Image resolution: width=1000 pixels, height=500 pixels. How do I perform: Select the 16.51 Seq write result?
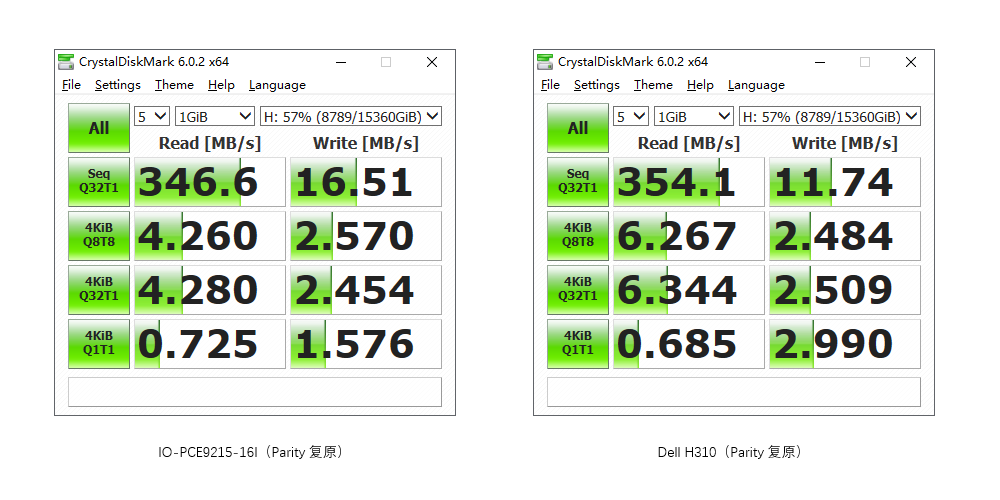coord(366,182)
